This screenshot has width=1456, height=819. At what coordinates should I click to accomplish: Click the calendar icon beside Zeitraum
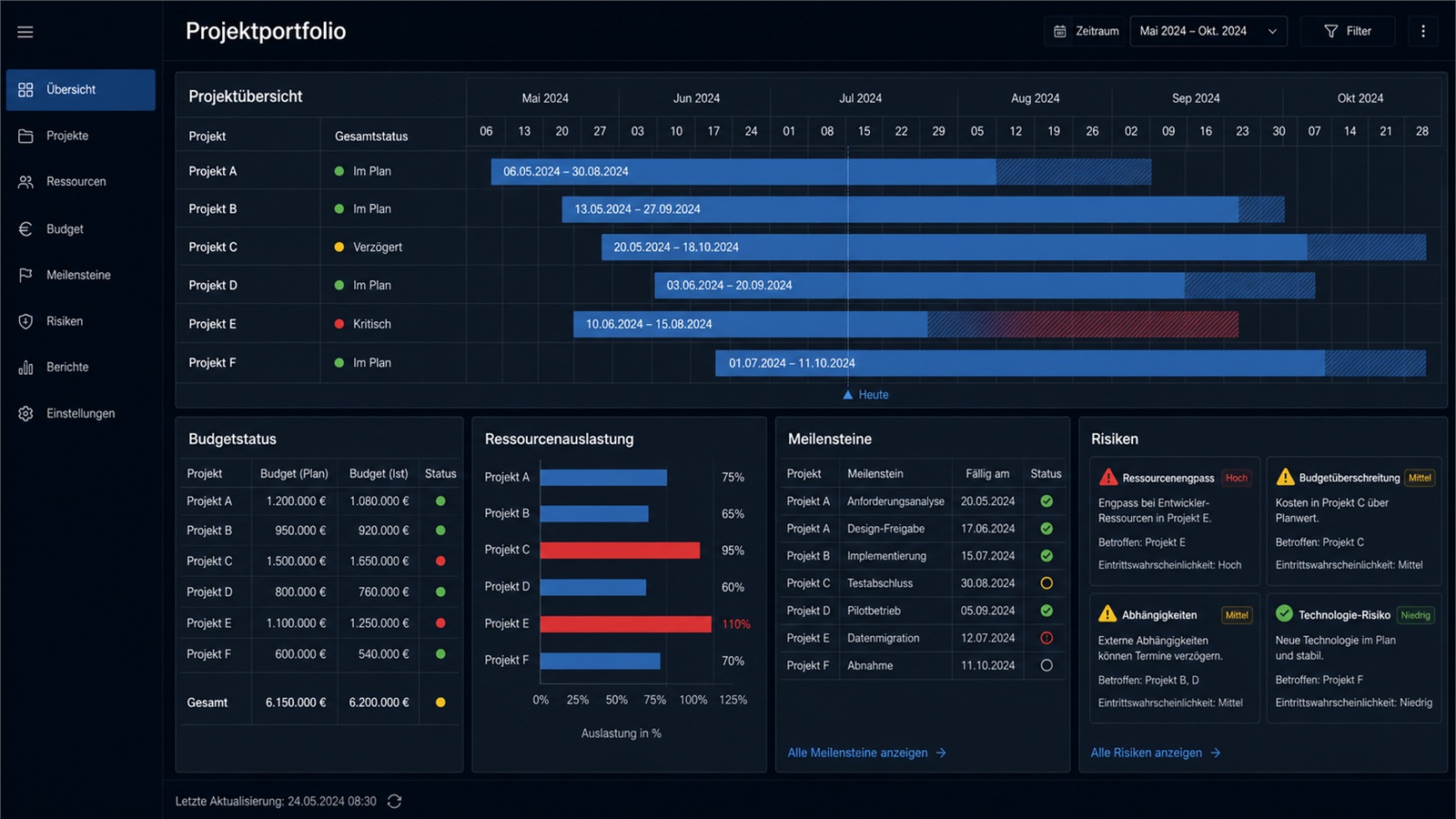tap(1060, 31)
